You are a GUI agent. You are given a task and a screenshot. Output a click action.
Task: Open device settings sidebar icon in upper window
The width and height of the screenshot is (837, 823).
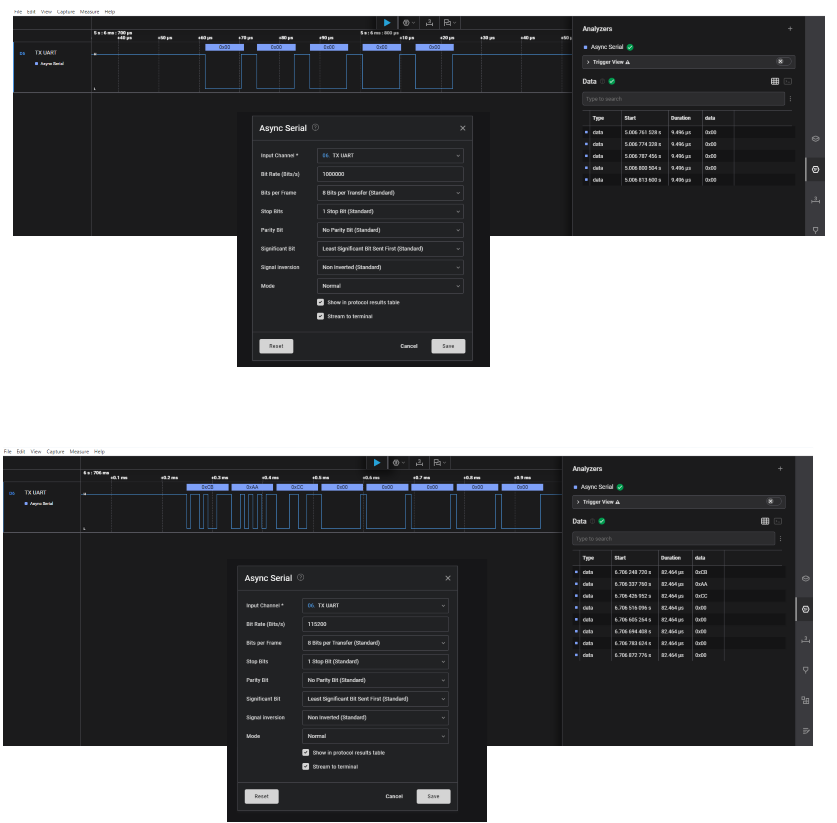pyautogui.click(x=815, y=139)
